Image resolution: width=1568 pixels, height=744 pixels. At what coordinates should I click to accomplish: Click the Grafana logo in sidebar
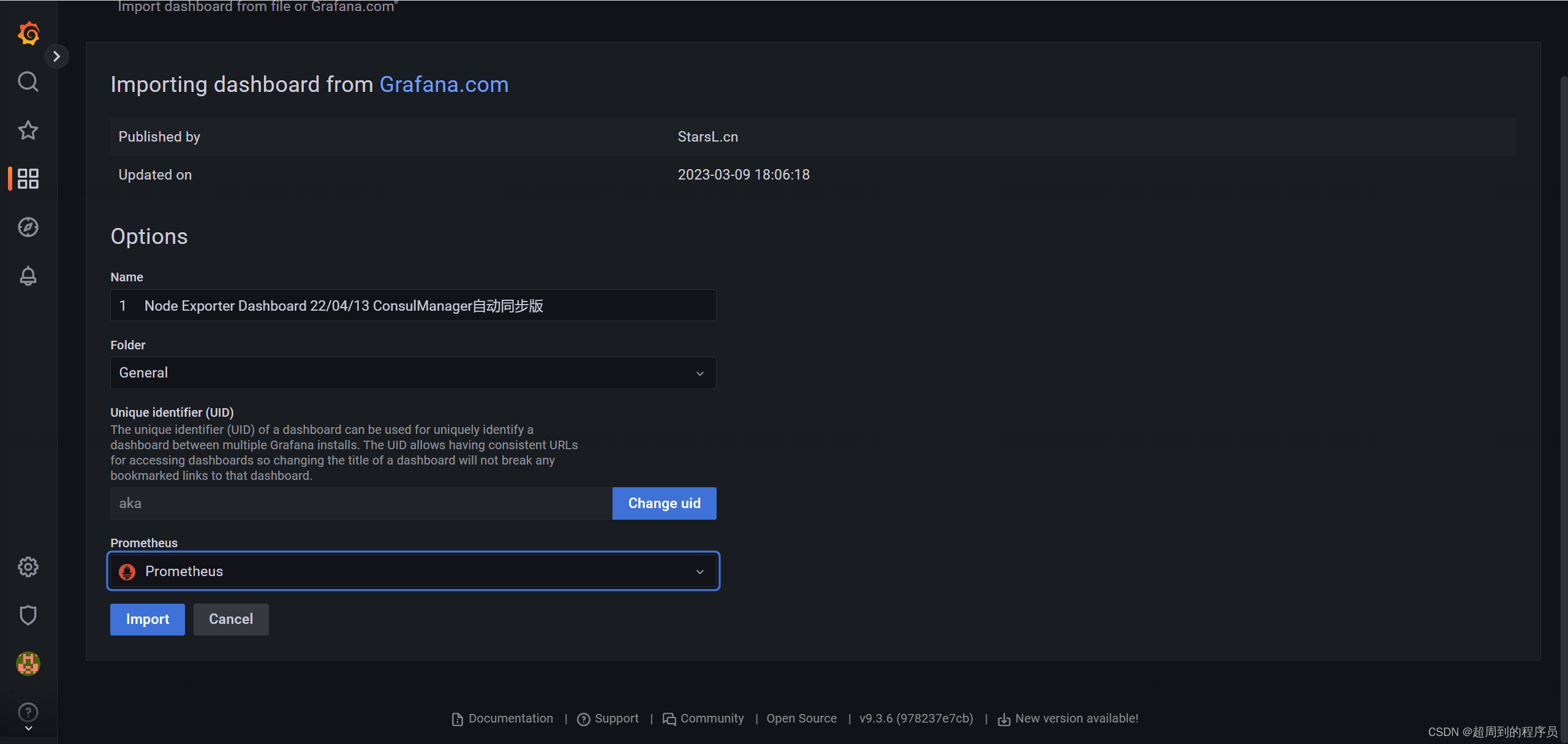point(28,33)
